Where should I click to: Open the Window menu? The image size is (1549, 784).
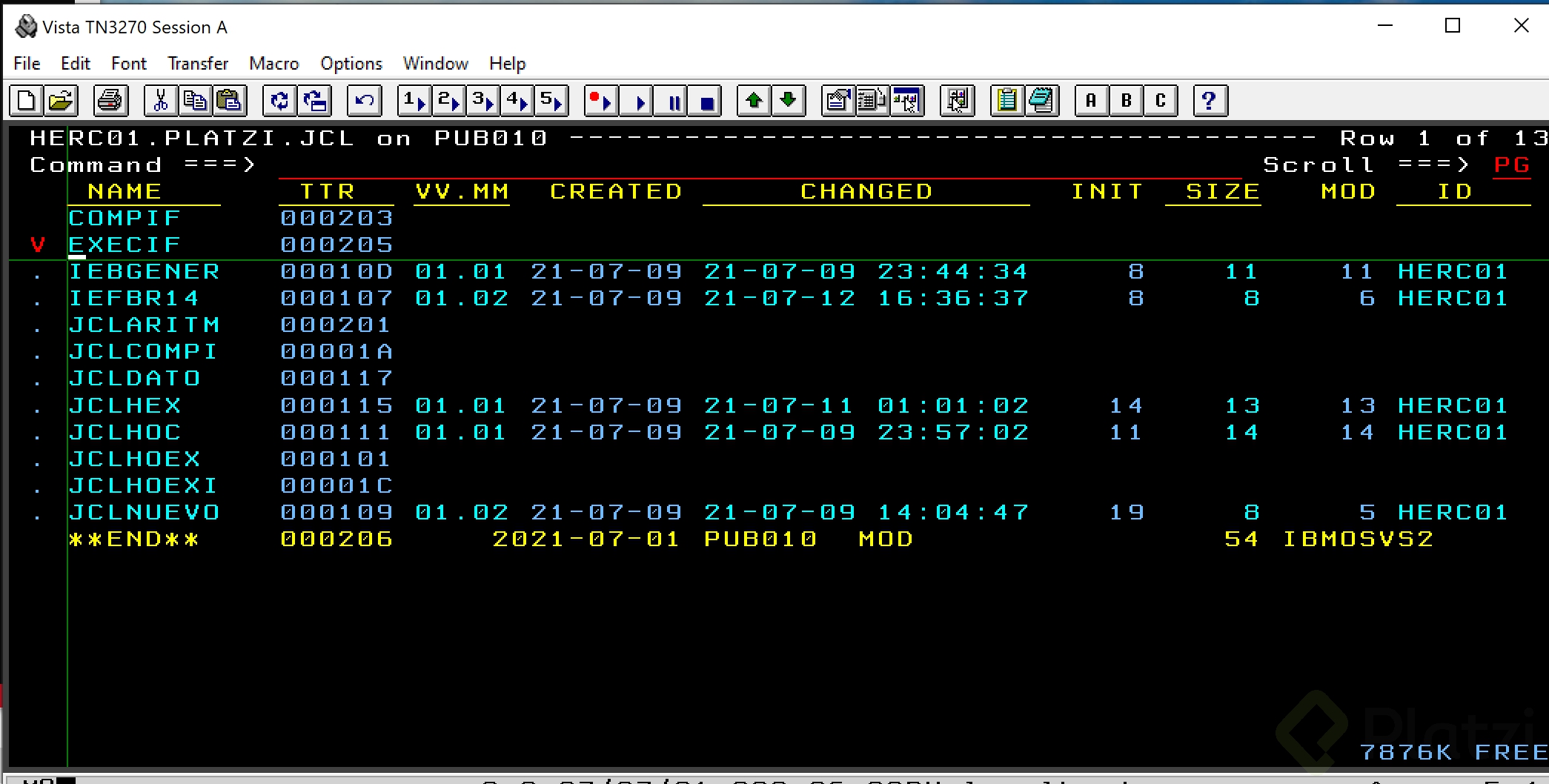click(x=436, y=64)
